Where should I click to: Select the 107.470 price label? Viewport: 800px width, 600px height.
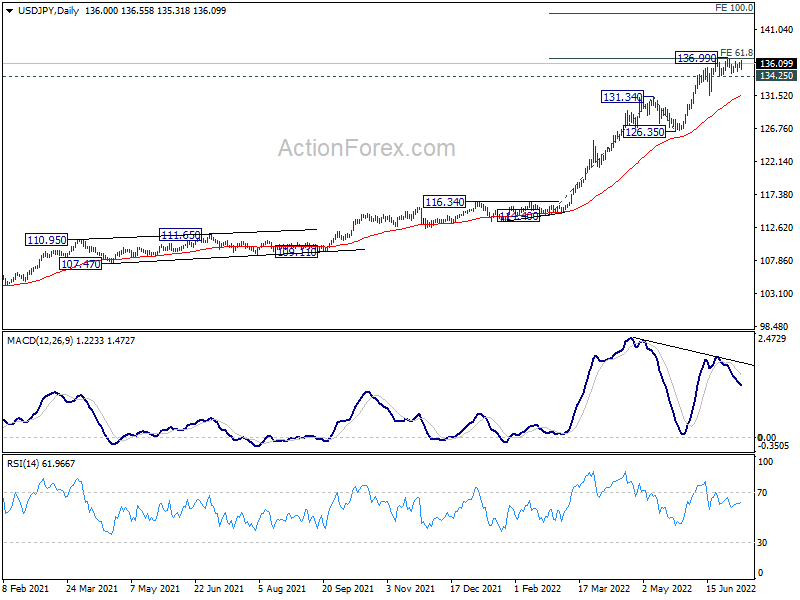coord(81,264)
